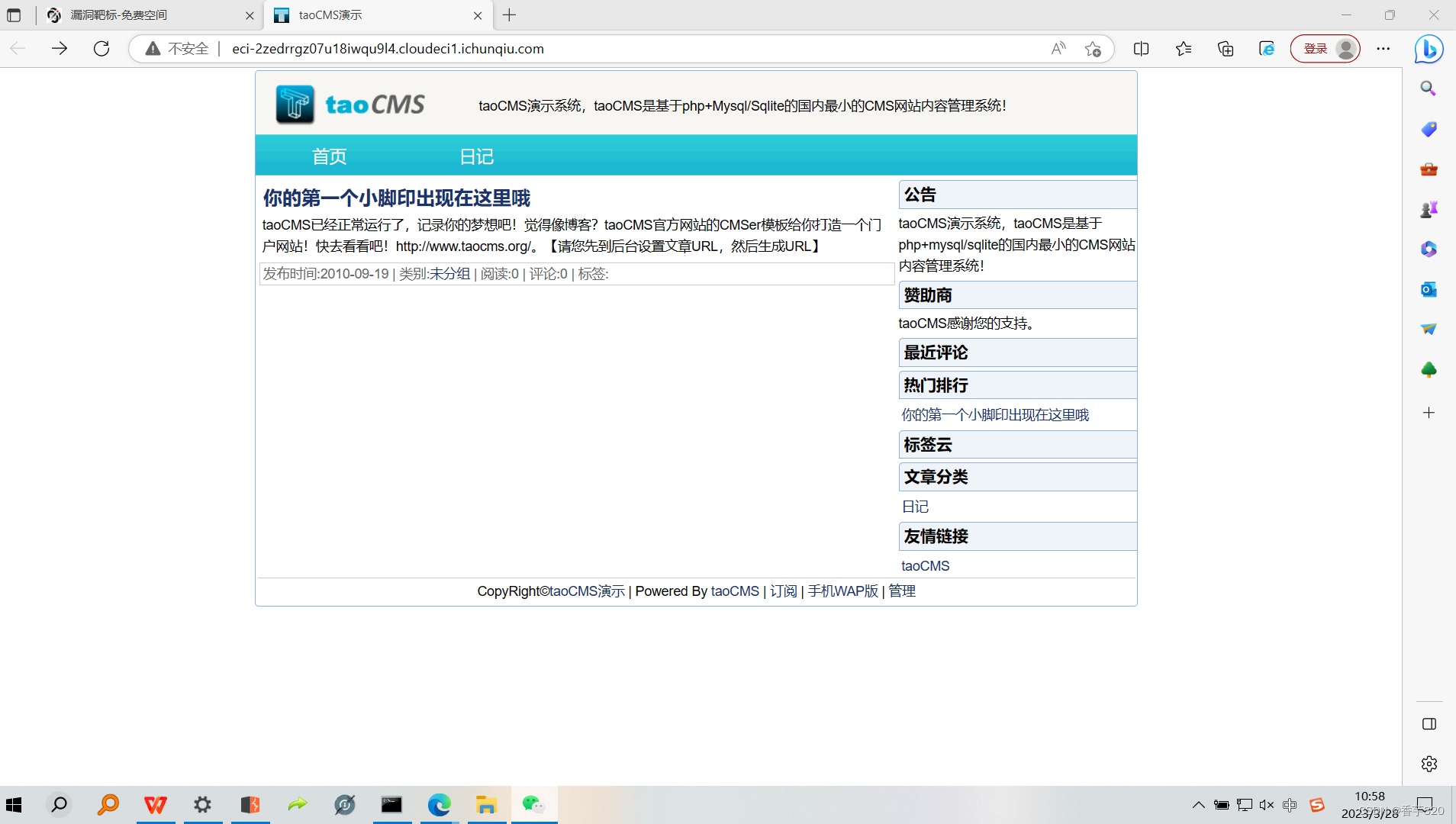This screenshot has height=824, width=1456.
Task: Open the 手机WAP版 footer link
Action: (843, 591)
